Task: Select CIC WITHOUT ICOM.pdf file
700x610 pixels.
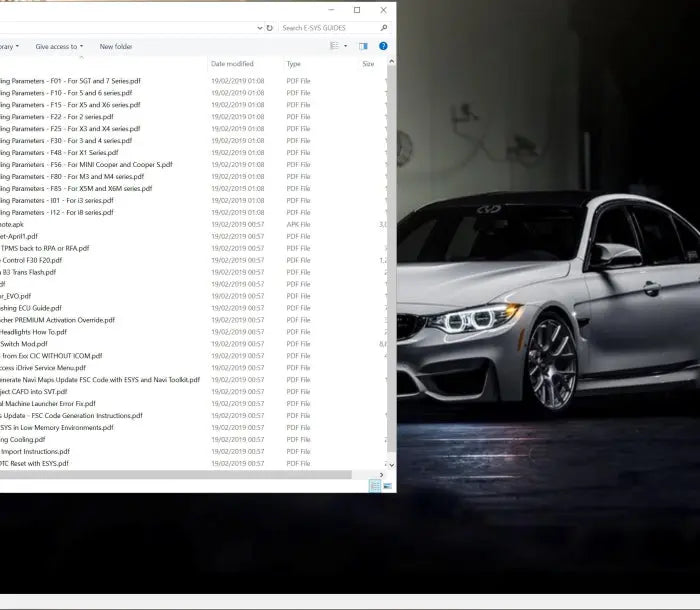Action: point(51,356)
